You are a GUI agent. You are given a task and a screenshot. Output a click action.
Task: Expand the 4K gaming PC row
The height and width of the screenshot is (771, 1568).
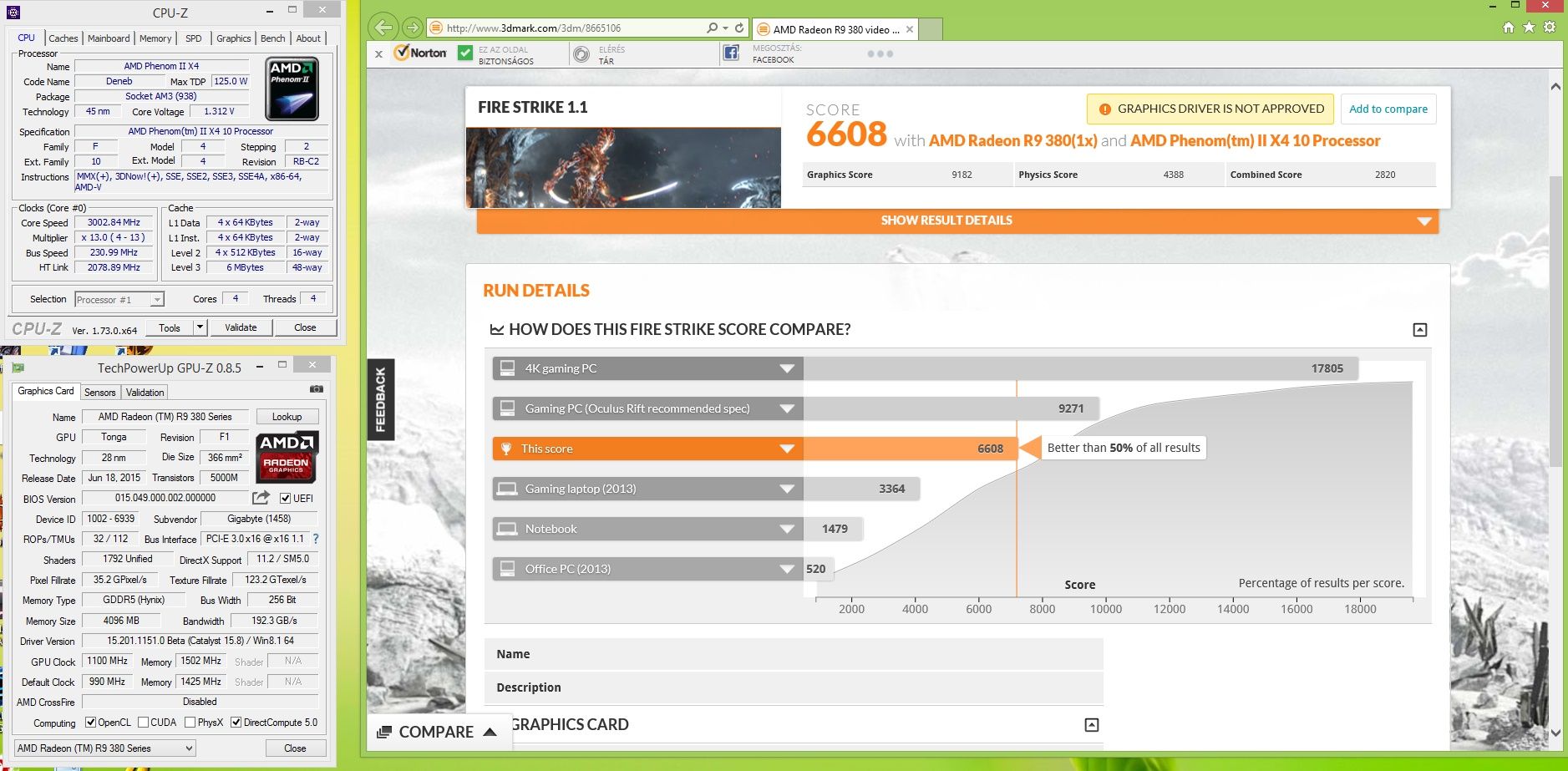point(786,368)
